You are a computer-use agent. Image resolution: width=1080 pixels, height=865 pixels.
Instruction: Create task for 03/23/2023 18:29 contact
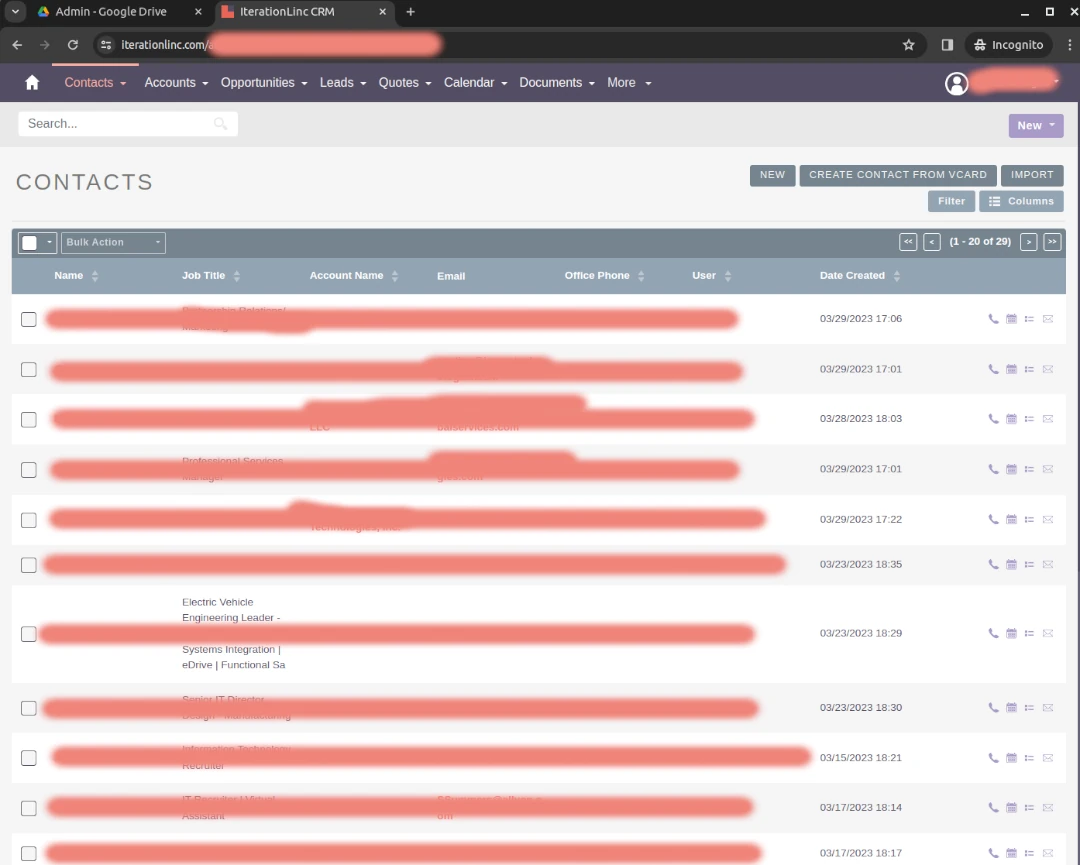1029,633
